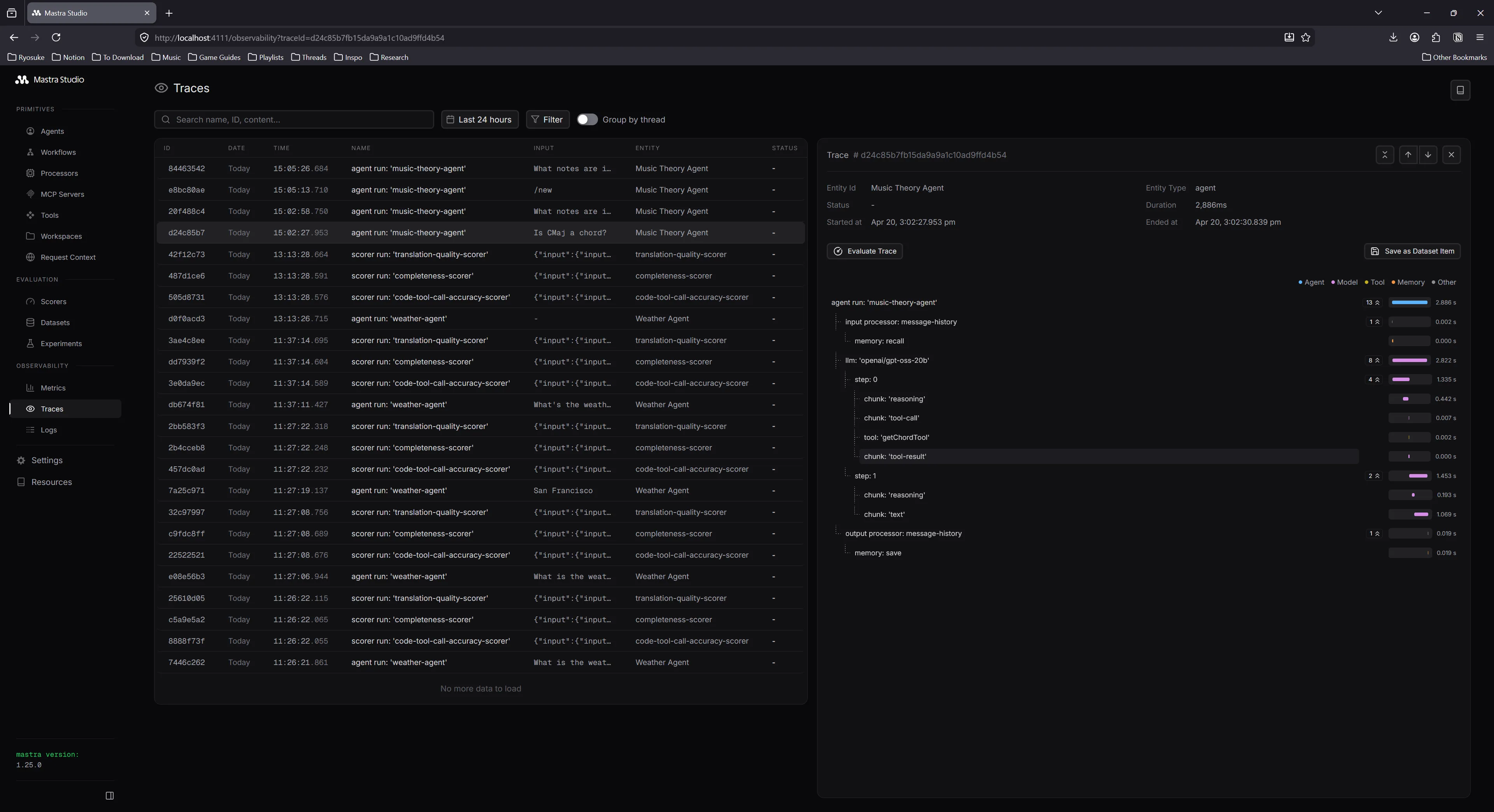This screenshot has width=1494, height=812.
Task: Enable the Group by thread toggle
Action: point(587,119)
